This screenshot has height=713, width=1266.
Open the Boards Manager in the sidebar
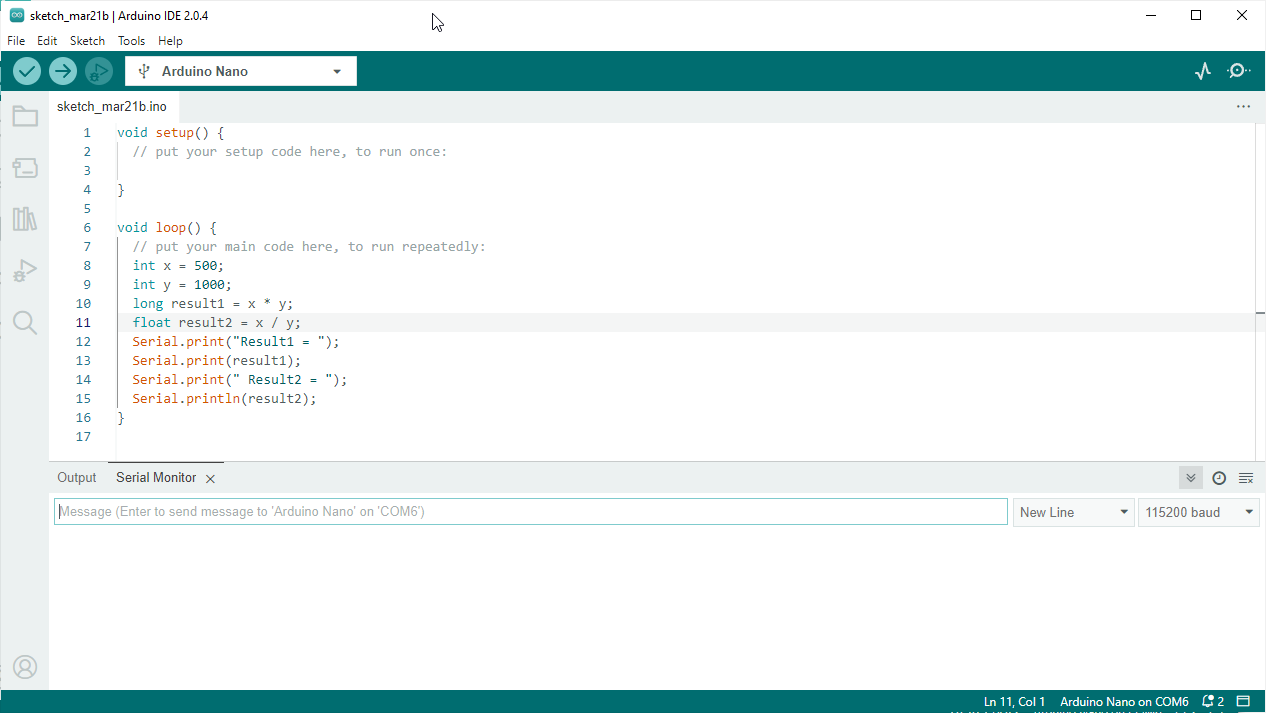pos(25,168)
